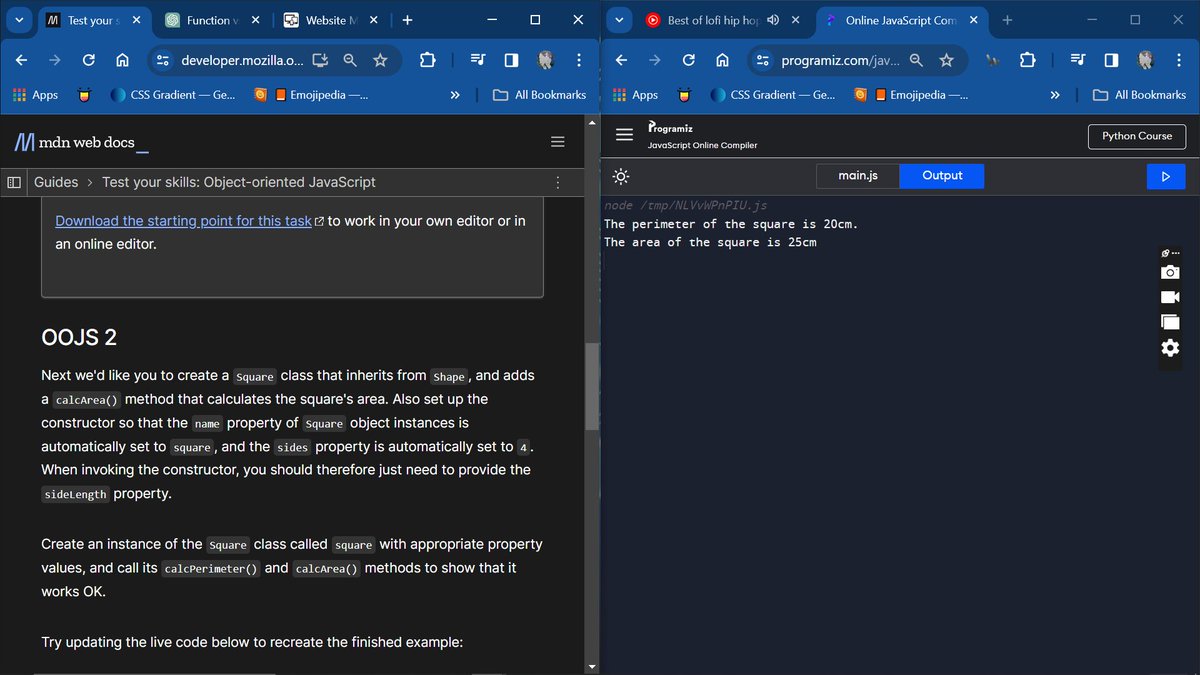Open the 'Download the starting point for this task' link
The width and height of the screenshot is (1200, 675).
click(x=189, y=221)
